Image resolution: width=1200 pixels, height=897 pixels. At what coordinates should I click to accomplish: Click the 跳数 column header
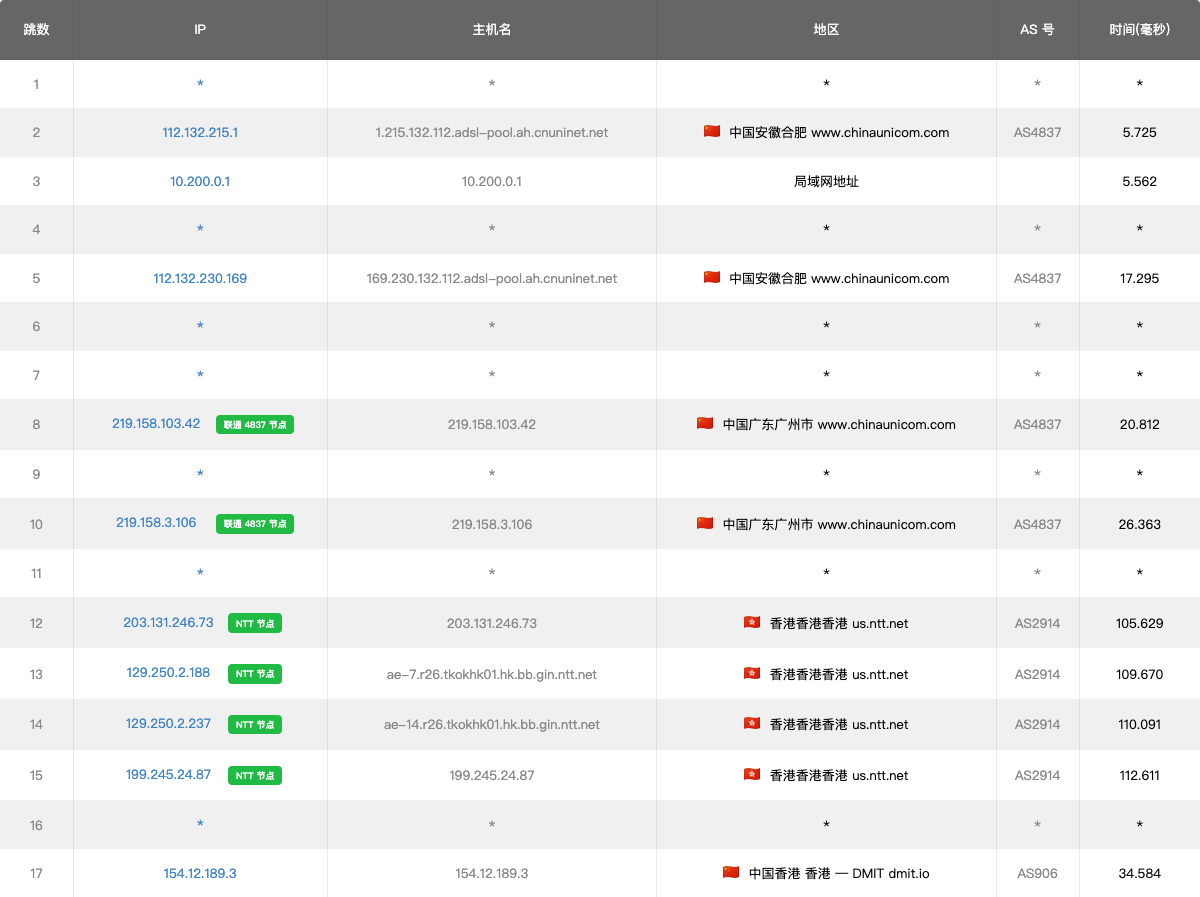point(36,30)
